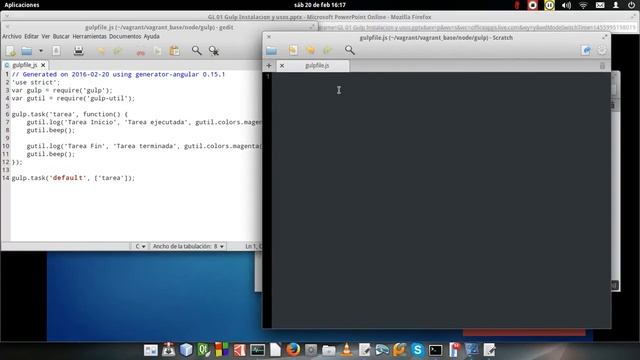Click the line with gulp.task('default' in gedit
The height and width of the screenshot is (360, 640).
click(x=73, y=178)
